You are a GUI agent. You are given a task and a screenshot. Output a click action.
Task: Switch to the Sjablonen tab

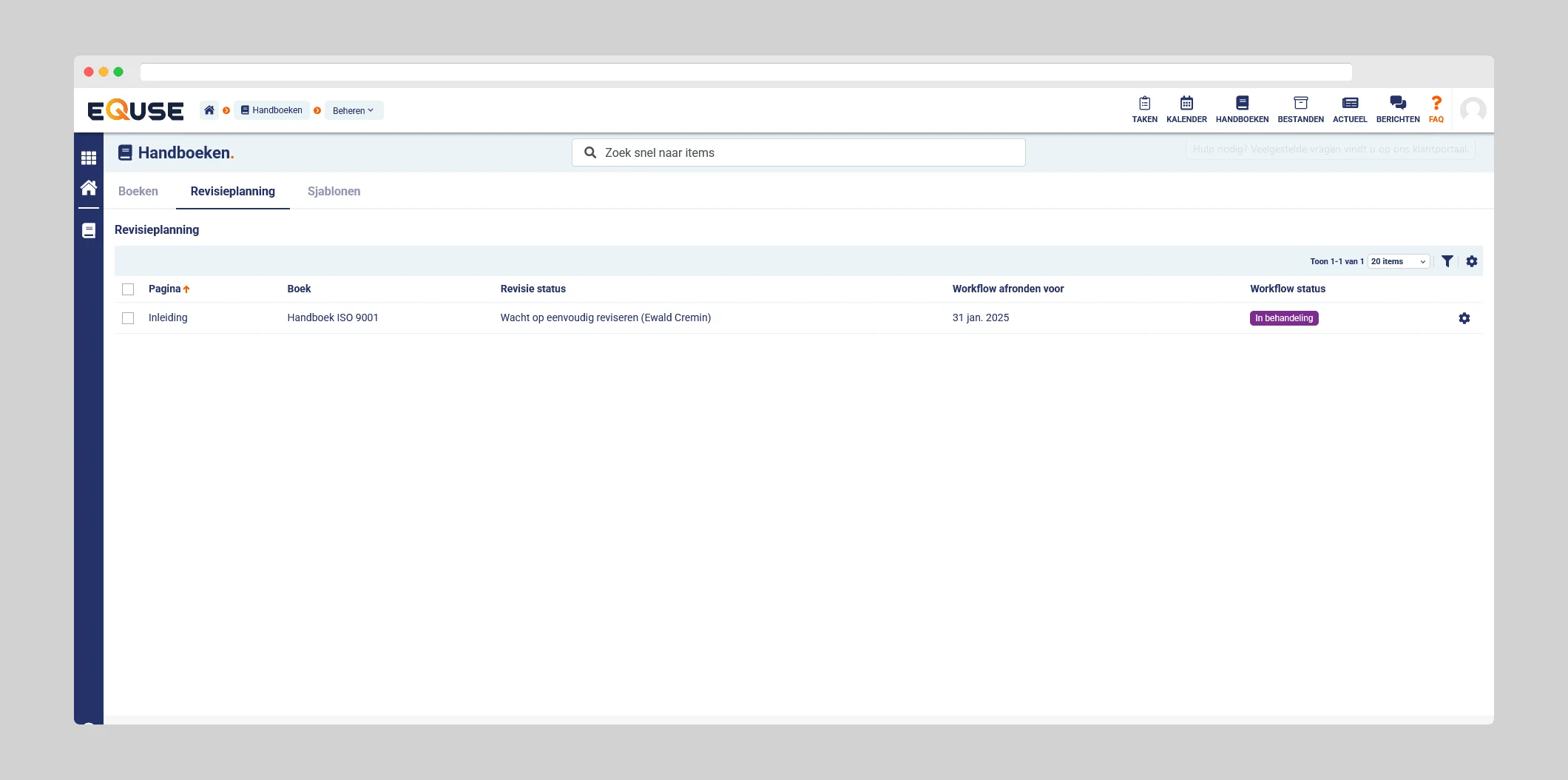pyautogui.click(x=334, y=191)
